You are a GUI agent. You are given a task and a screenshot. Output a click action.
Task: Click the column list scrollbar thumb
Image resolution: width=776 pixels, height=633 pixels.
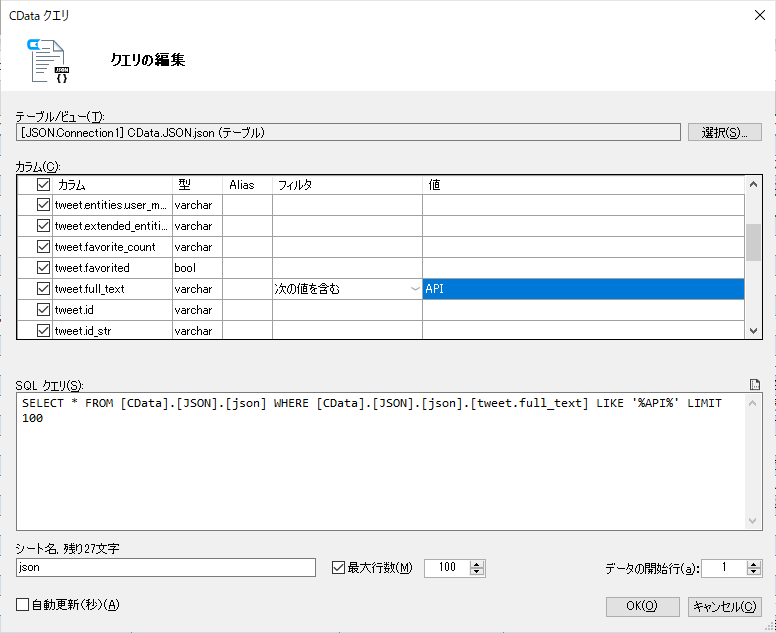753,242
